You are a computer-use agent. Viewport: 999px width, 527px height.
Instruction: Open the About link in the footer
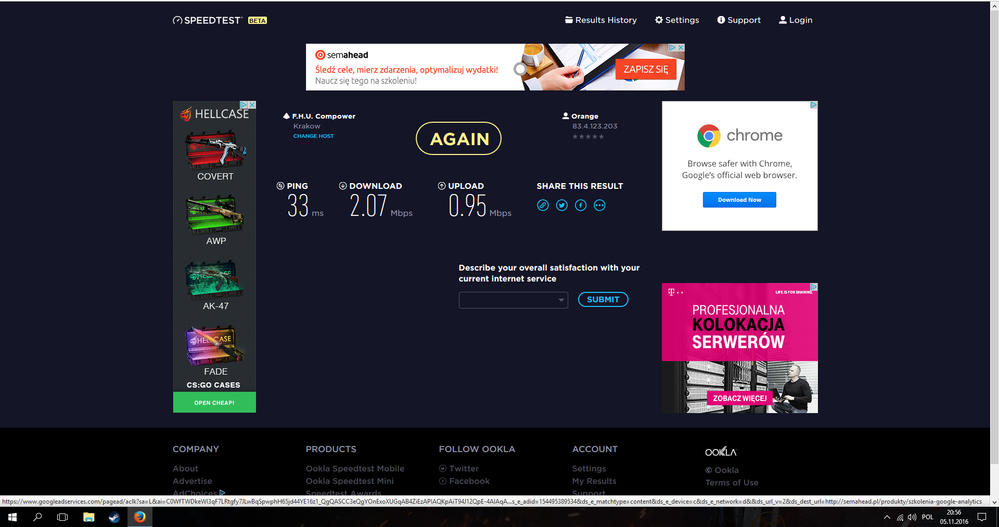(185, 468)
